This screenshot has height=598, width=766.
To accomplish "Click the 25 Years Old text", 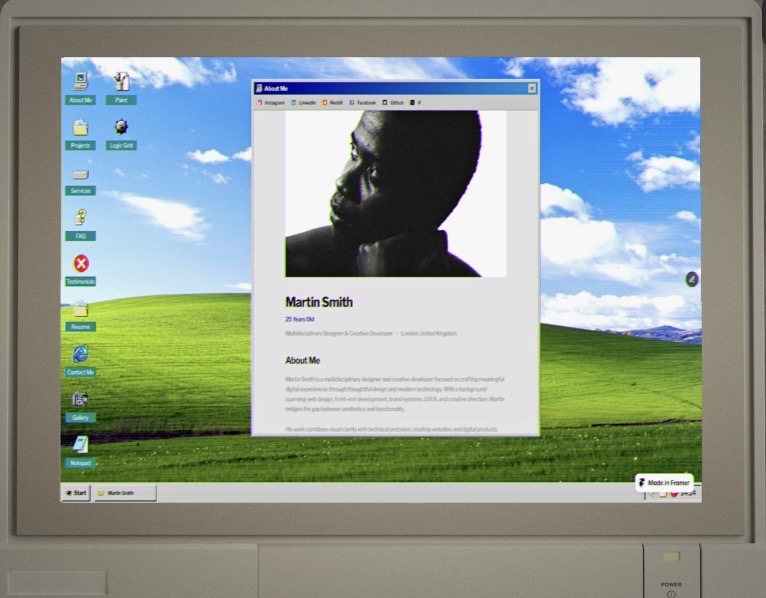I will coord(299,319).
